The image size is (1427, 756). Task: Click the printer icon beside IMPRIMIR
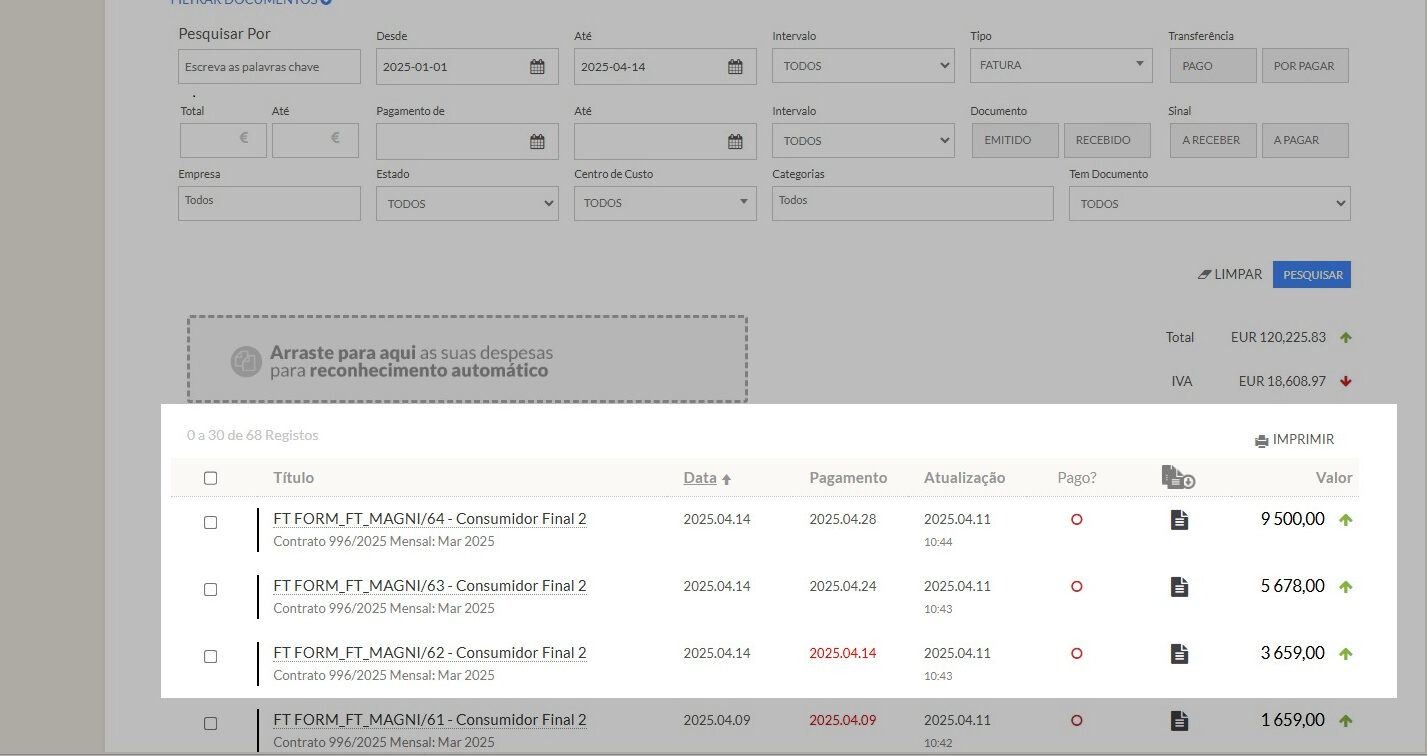point(1261,440)
